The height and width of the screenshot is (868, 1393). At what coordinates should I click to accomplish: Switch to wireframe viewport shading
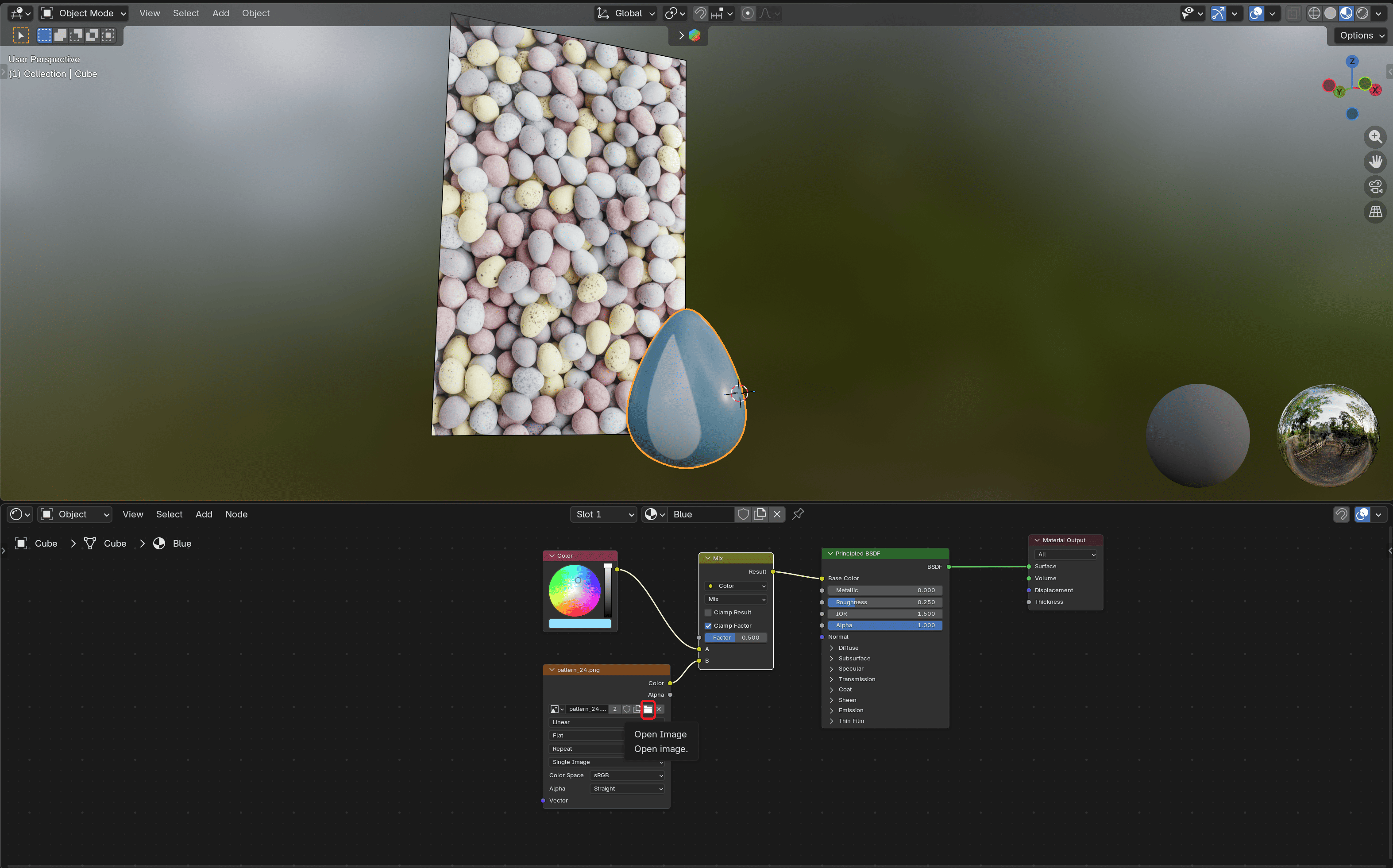[1314, 13]
